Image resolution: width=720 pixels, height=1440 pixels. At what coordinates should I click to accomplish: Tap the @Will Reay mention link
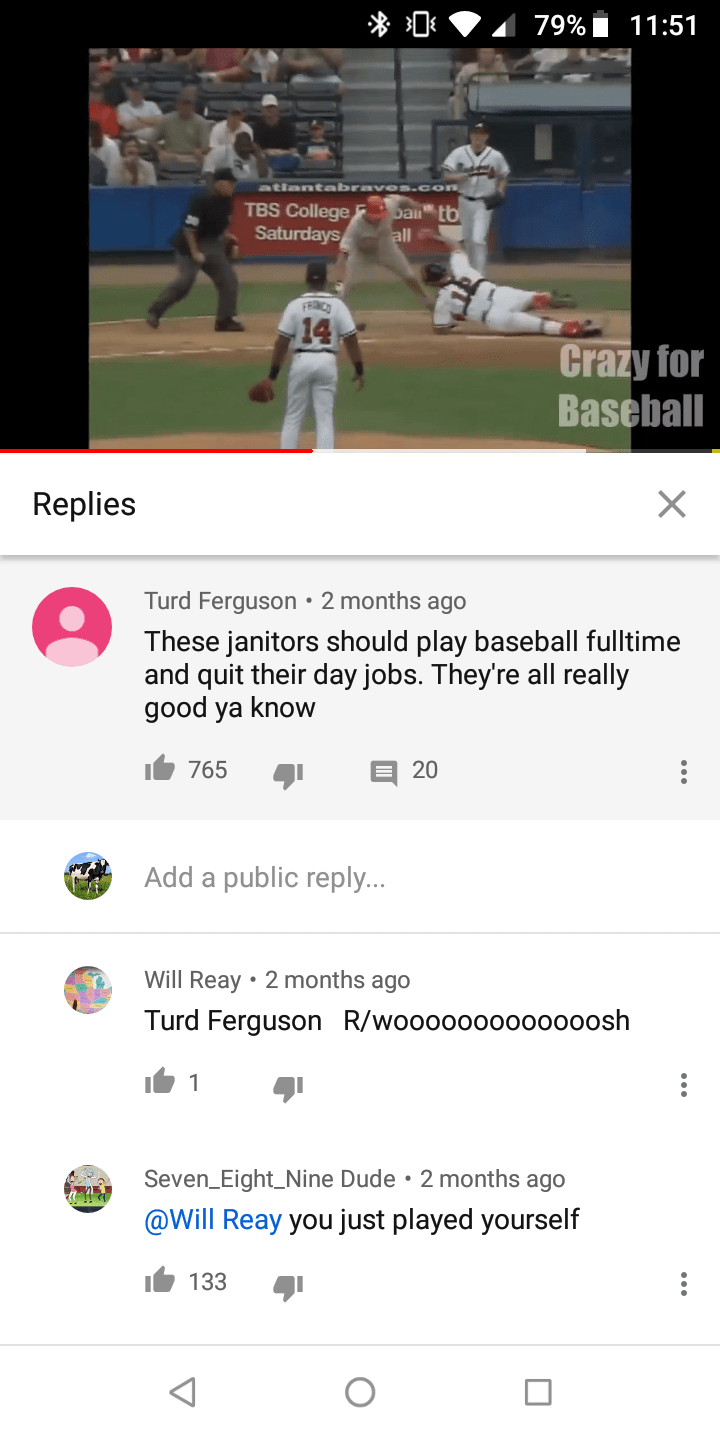tap(213, 1220)
